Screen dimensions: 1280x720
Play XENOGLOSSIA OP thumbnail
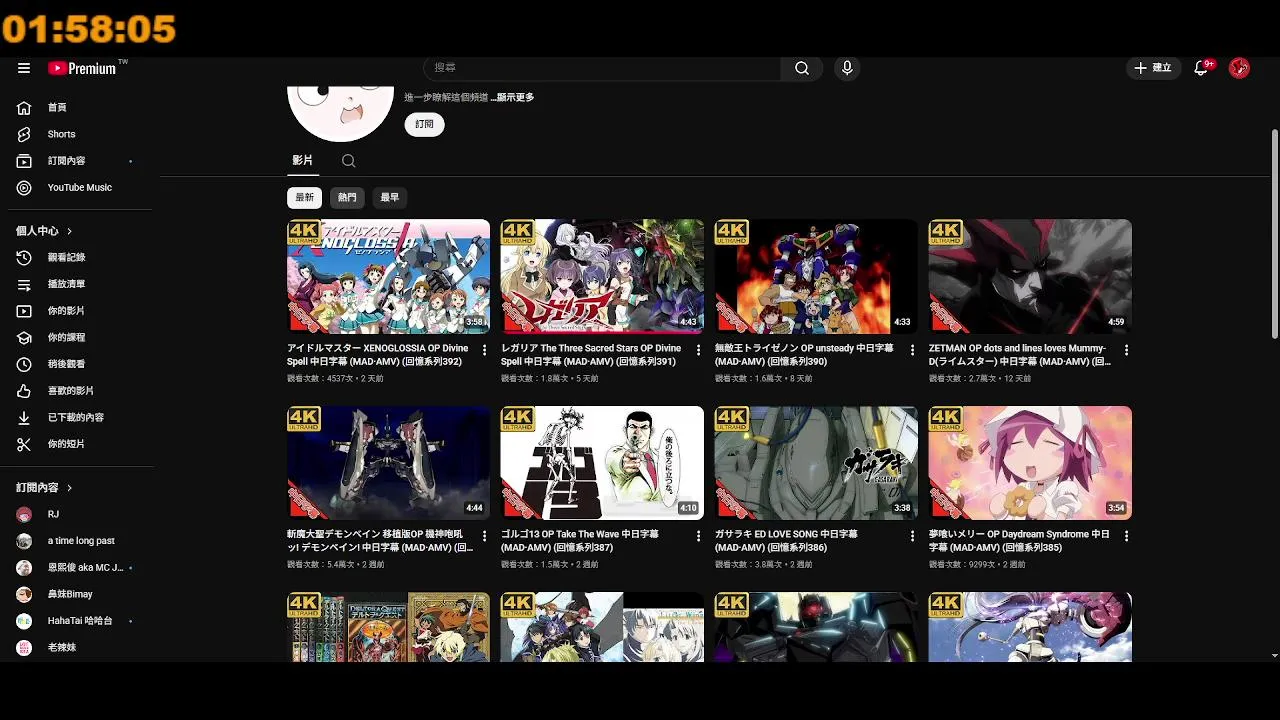pyautogui.click(x=388, y=276)
